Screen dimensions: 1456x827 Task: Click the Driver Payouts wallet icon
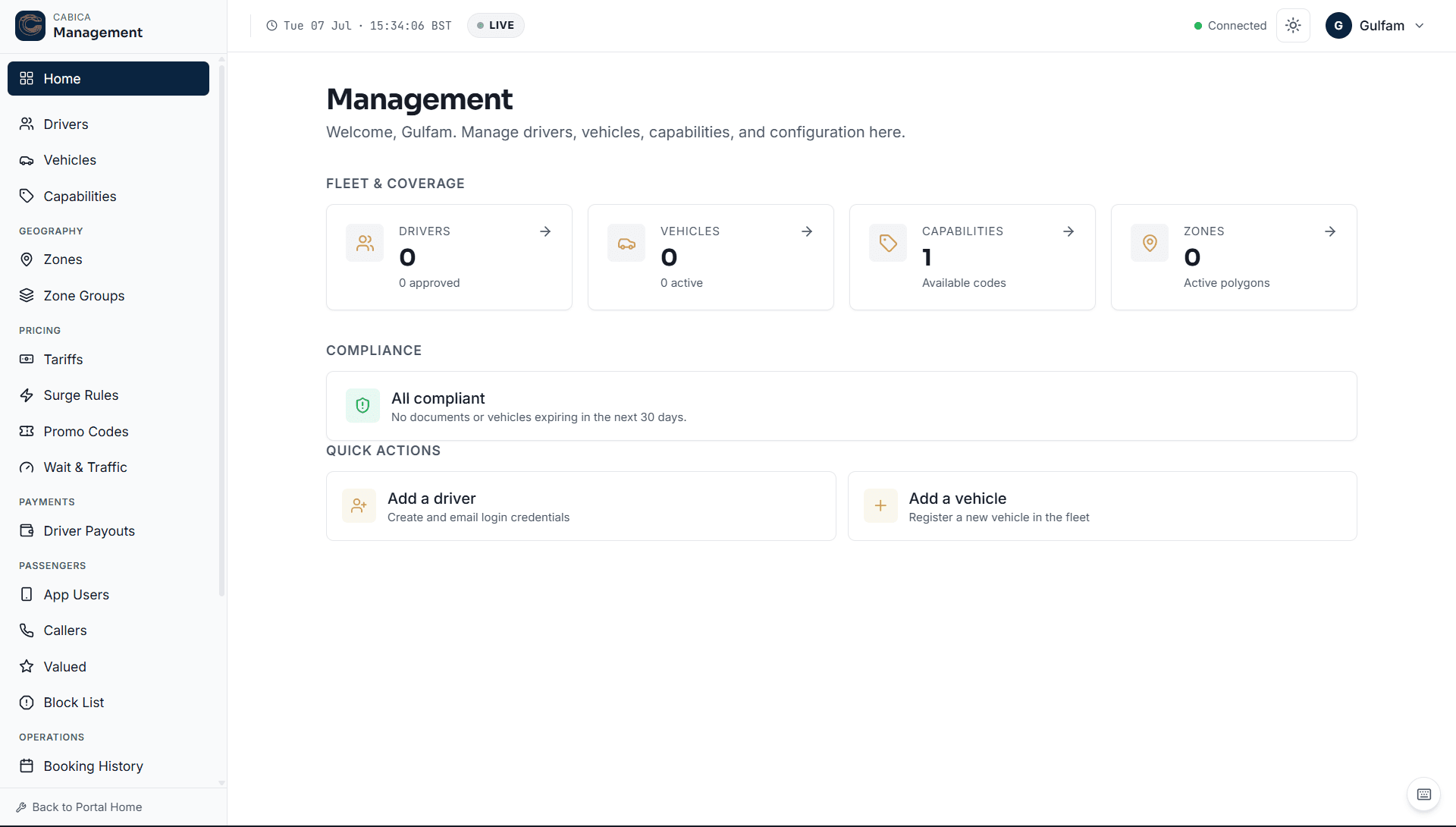27,530
